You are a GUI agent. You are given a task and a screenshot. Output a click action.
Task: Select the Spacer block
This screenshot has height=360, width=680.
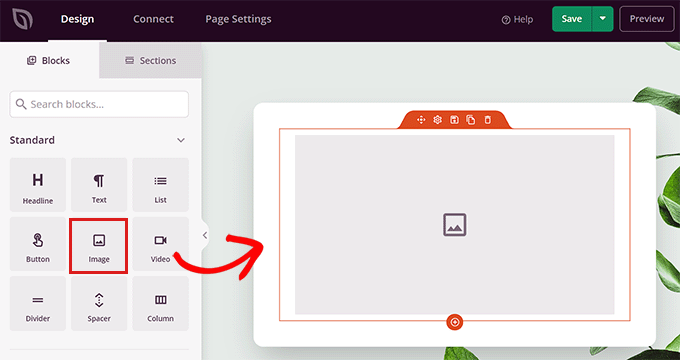99,304
